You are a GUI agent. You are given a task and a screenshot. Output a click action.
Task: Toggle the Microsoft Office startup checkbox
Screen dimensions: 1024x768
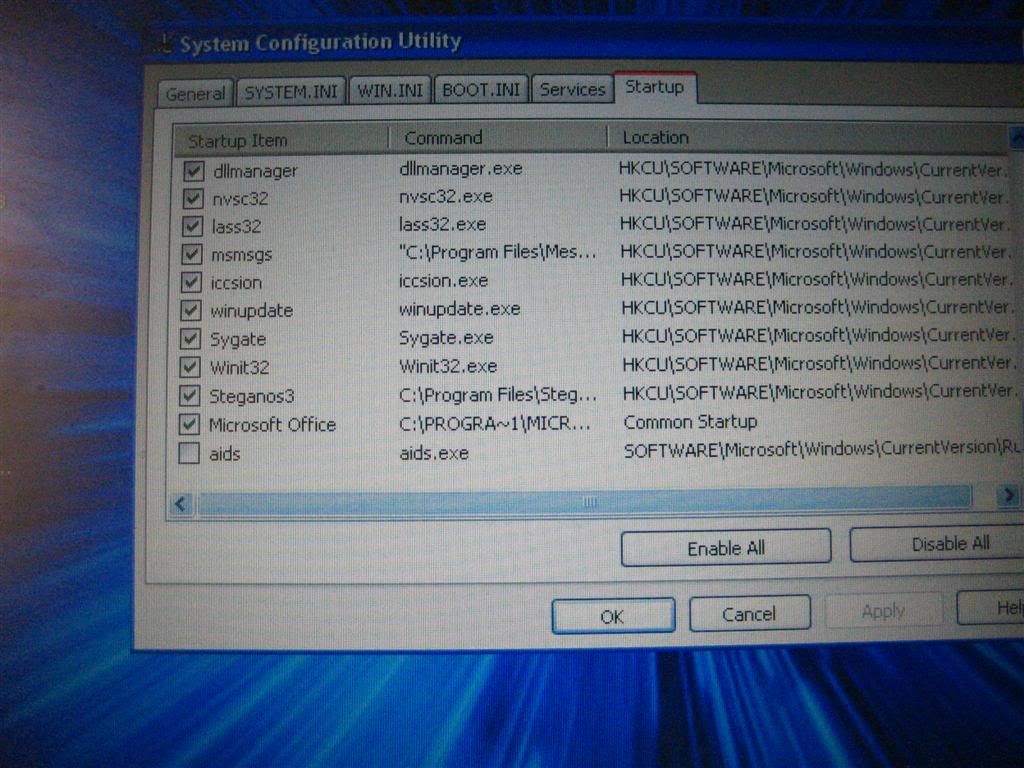[x=189, y=425]
